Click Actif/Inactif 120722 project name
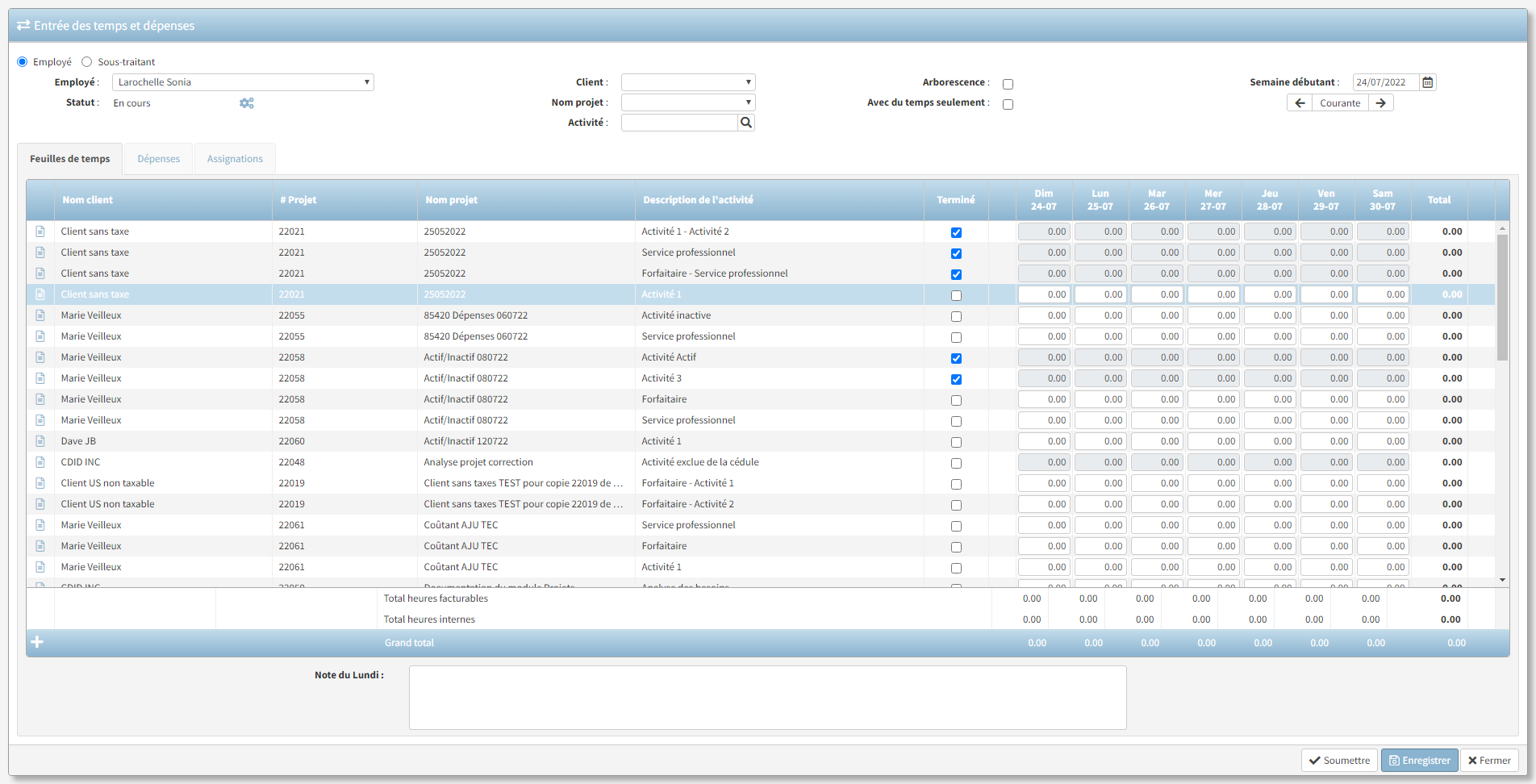 [x=466, y=441]
